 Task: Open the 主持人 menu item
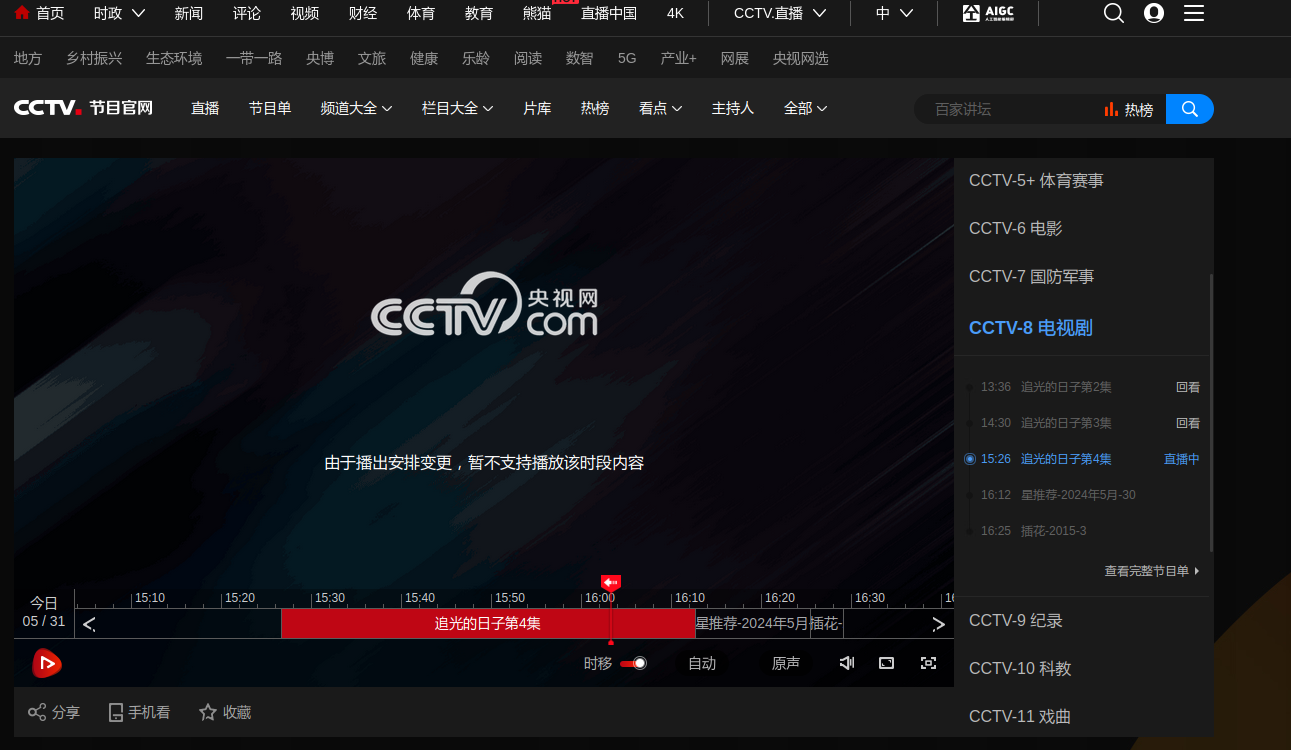[x=733, y=108]
